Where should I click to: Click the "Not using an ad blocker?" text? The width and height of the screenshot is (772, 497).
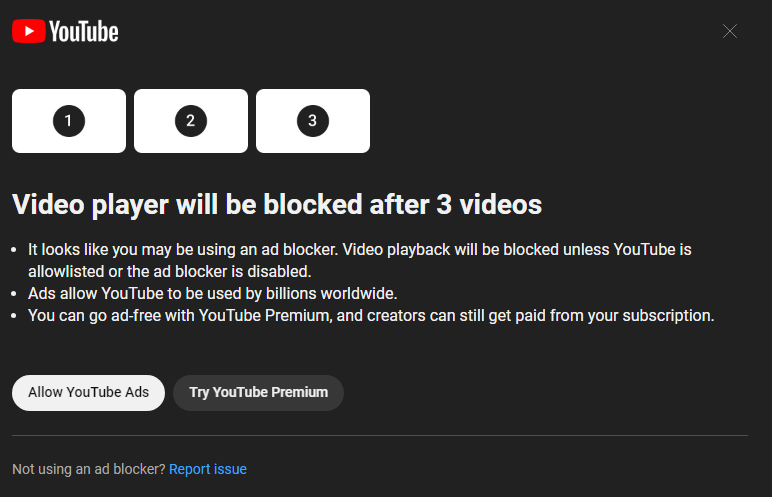point(89,469)
